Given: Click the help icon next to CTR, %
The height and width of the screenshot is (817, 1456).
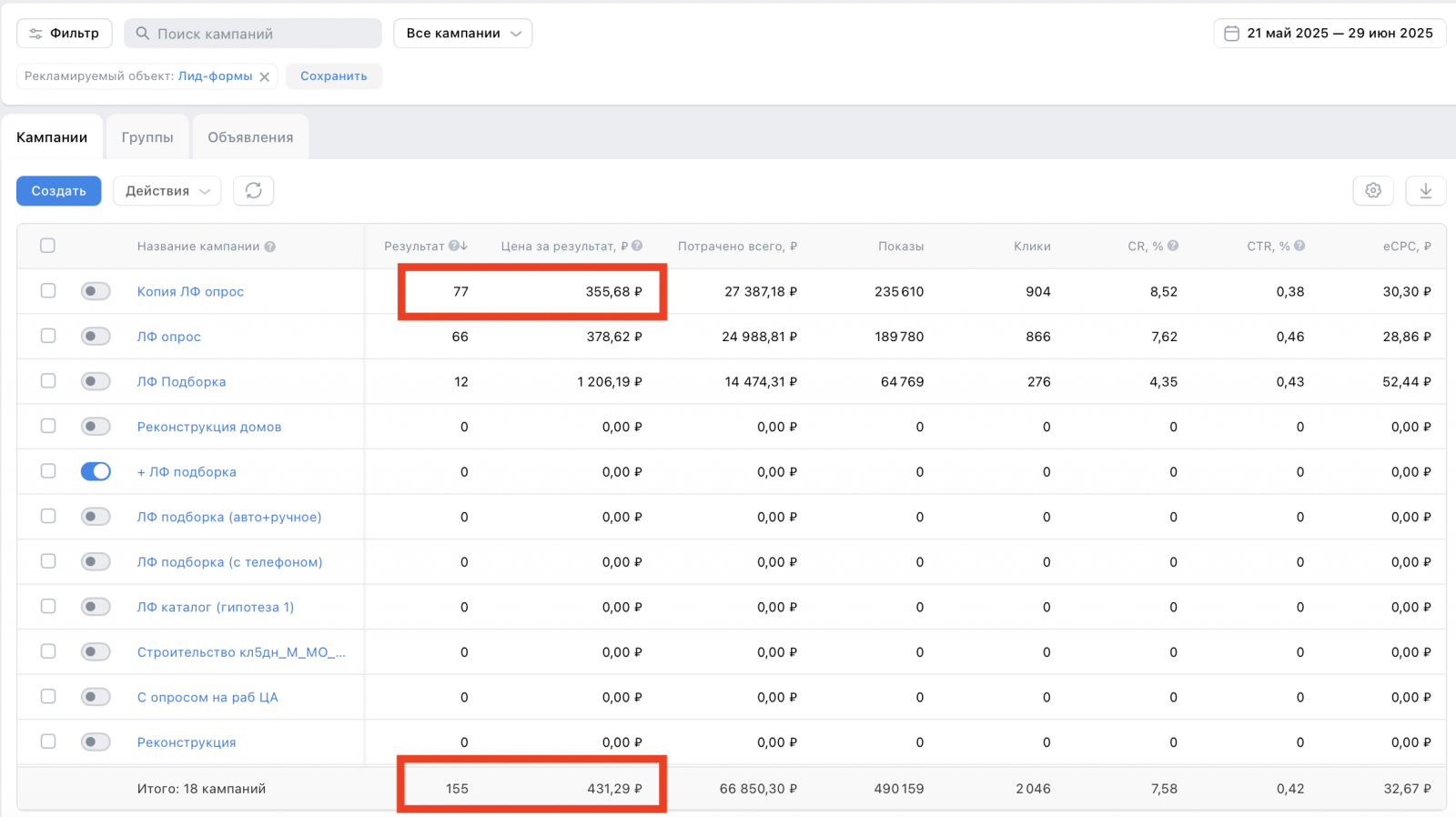Looking at the screenshot, I should click(x=1299, y=246).
